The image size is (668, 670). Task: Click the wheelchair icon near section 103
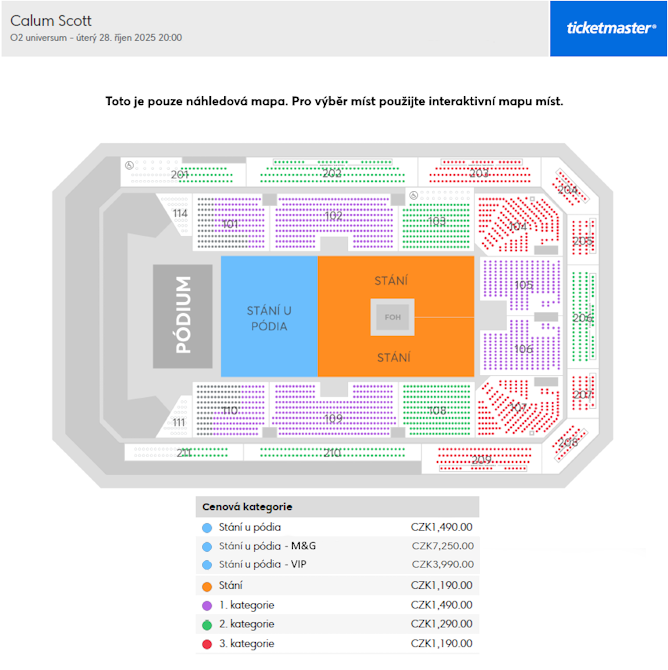click(413, 196)
